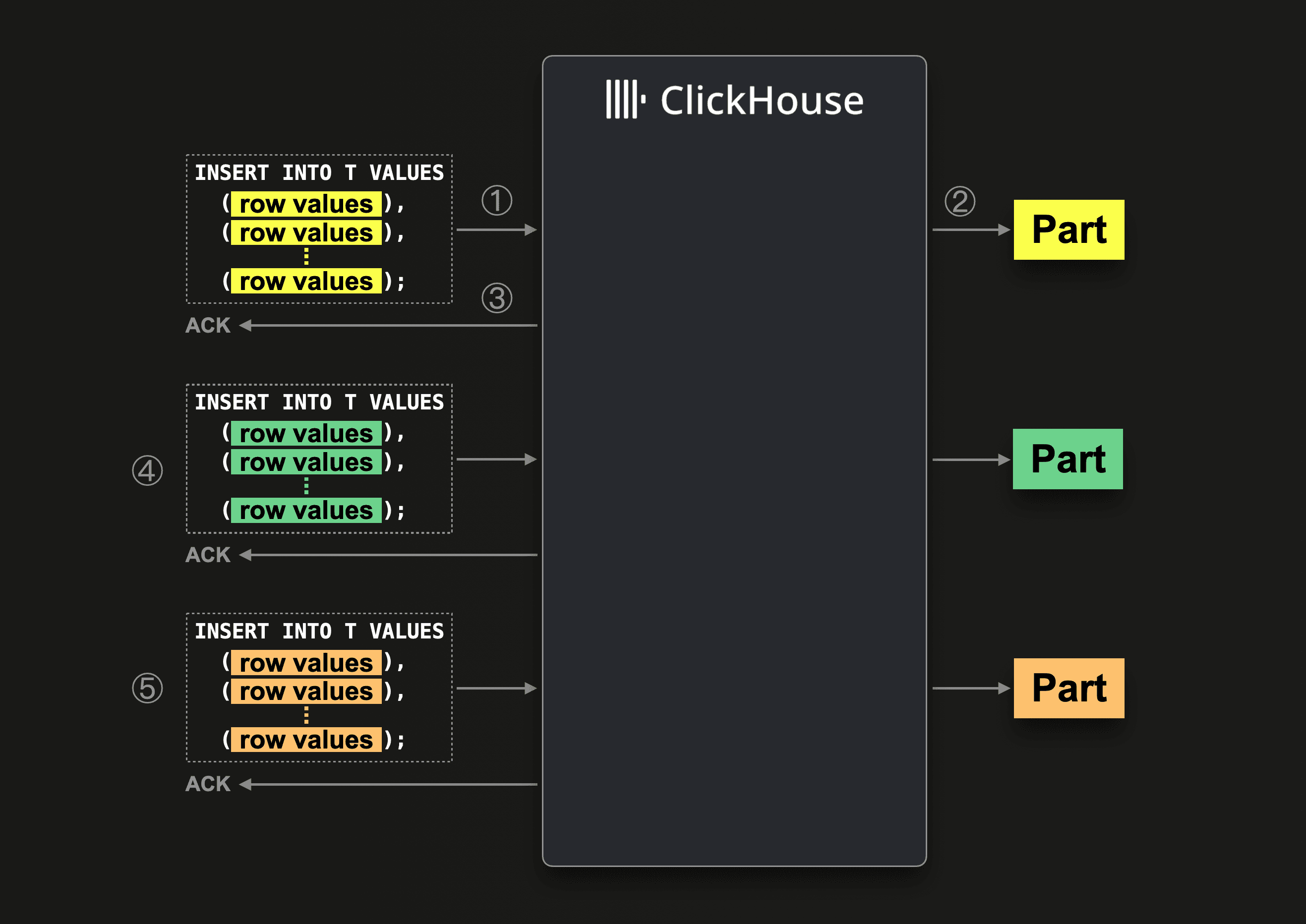Screen dimensions: 1306x924
Task: Click INSERT INTO T VALUES above green rows
Action: (319, 402)
